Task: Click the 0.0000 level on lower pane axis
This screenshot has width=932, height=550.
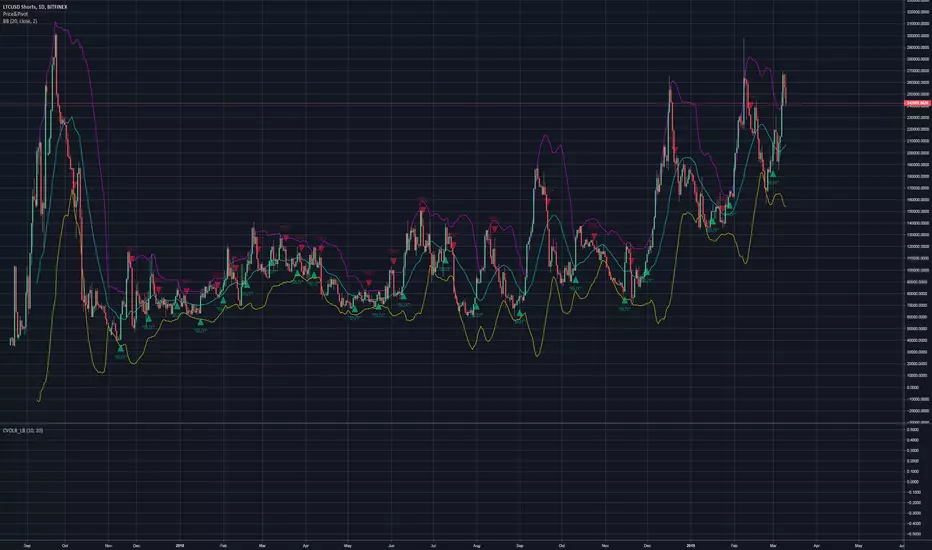Action: point(914,482)
